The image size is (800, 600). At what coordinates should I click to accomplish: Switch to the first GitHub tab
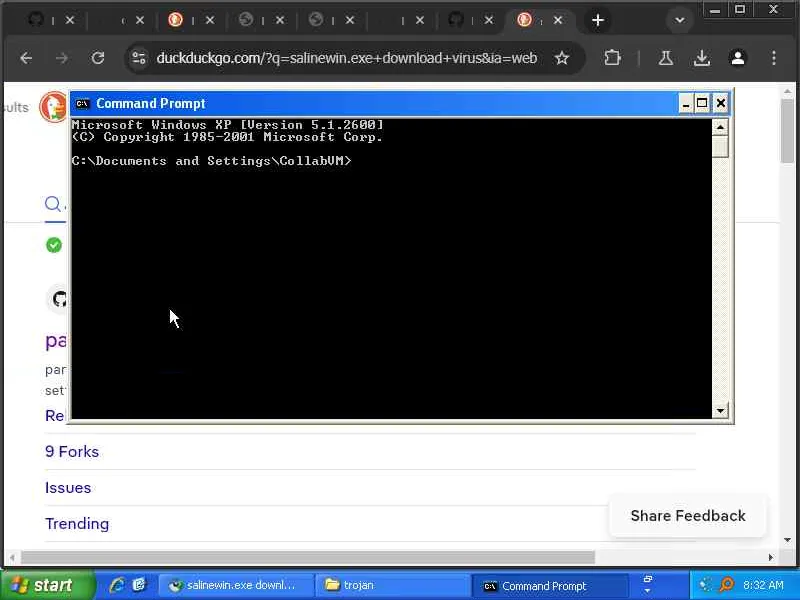point(36,20)
